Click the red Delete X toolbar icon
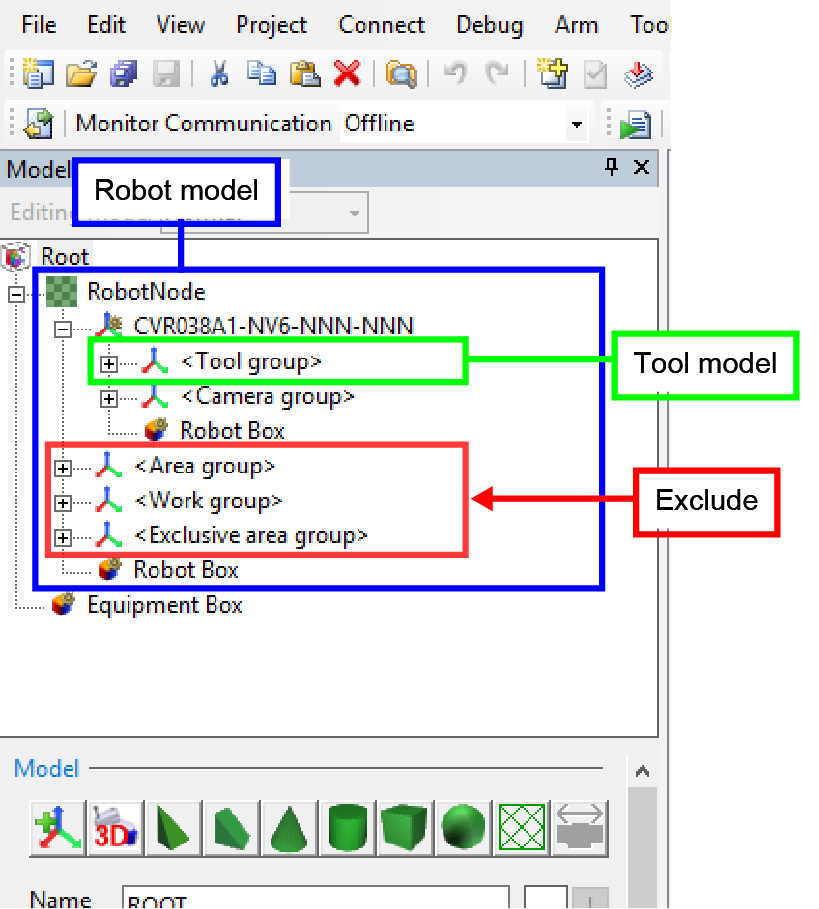This screenshot has height=909, width=819. (347, 73)
